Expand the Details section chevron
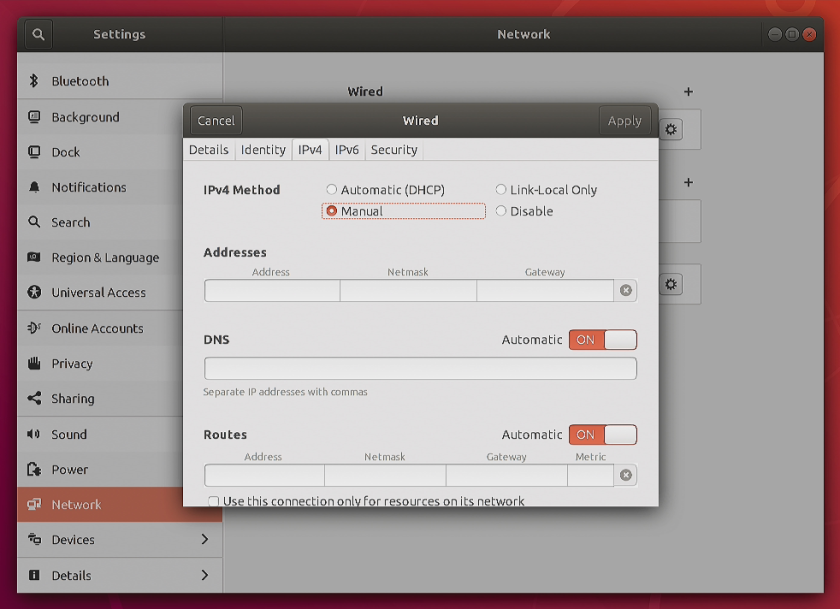This screenshot has height=610, width=840. pos(204,575)
